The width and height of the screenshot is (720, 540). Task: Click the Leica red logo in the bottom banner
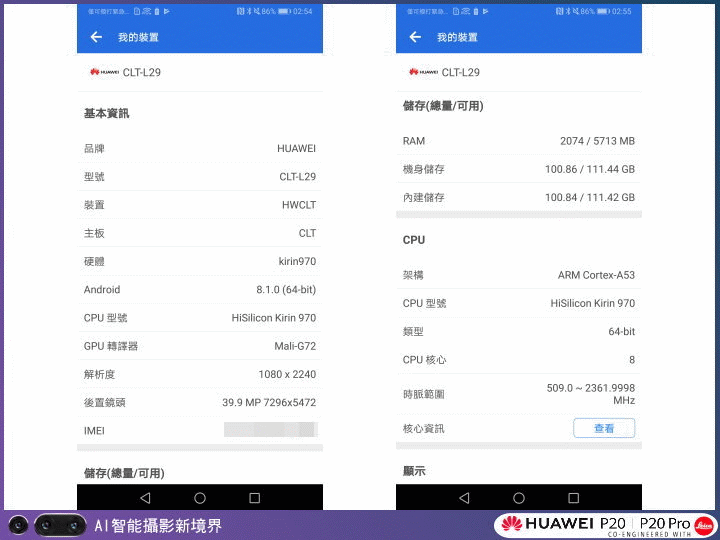click(x=704, y=526)
